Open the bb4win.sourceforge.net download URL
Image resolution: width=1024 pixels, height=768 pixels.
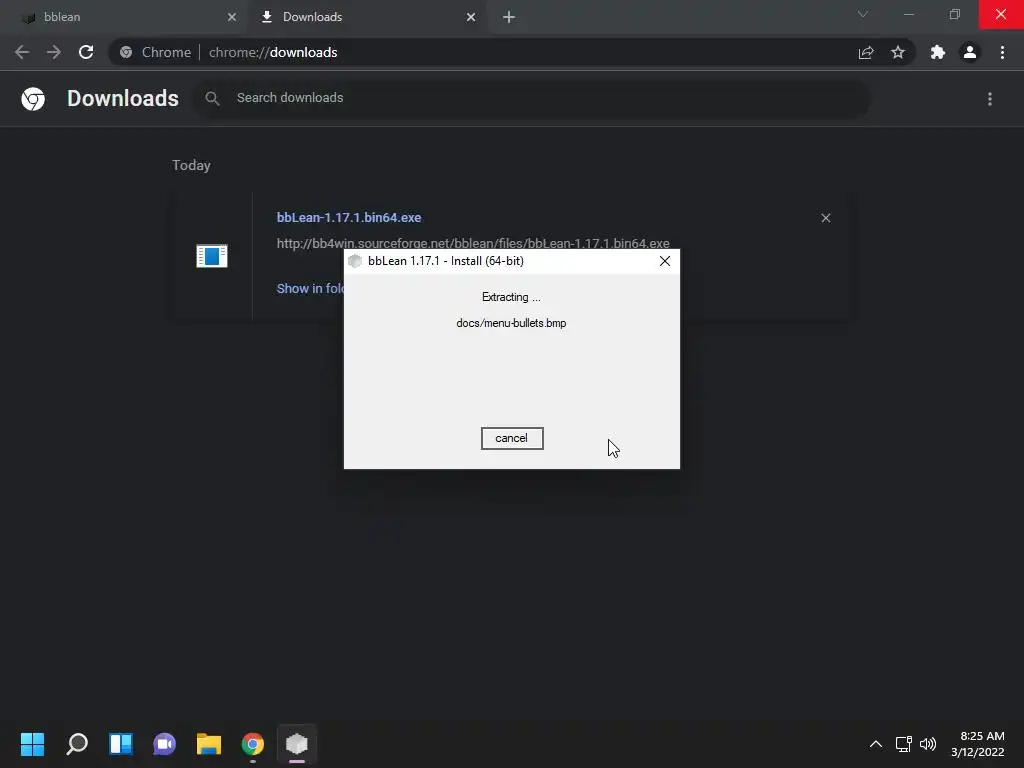coord(473,243)
